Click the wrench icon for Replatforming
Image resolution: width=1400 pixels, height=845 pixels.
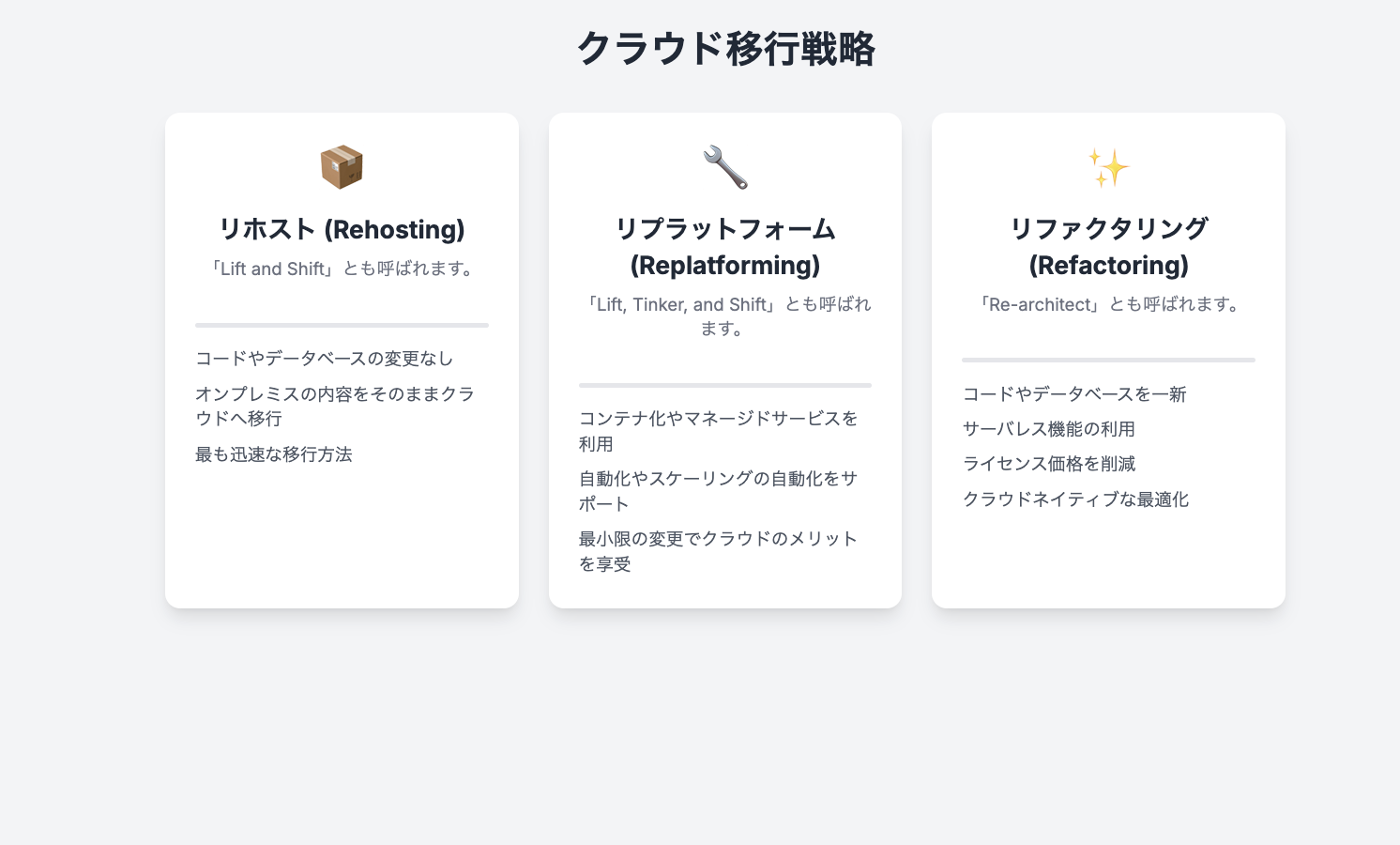[725, 167]
